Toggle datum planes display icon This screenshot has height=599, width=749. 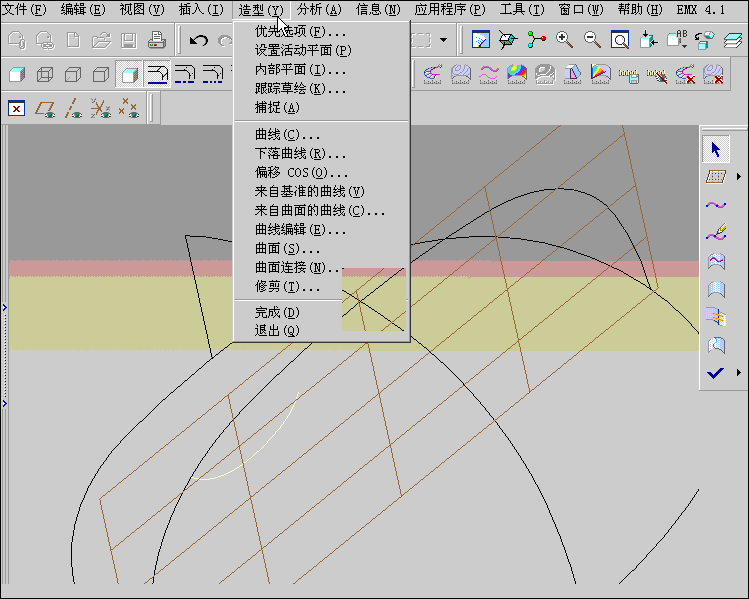point(44,109)
